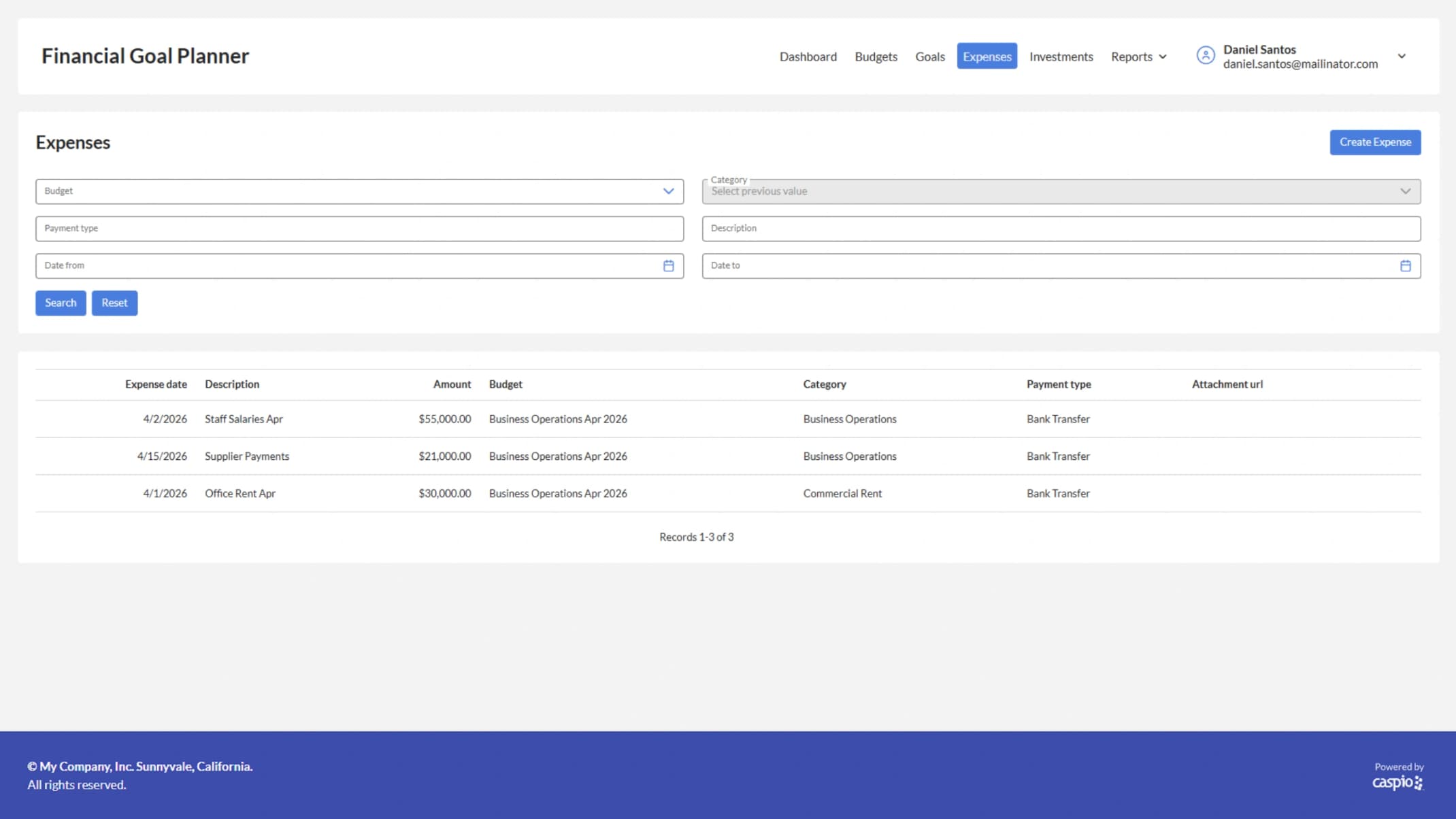
Task: Sort by Budget column header
Action: click(x=506, y=384)
